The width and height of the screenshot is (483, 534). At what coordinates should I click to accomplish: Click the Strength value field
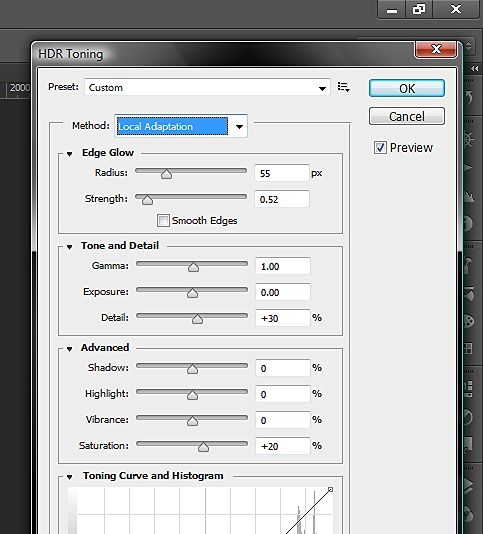coord(282,199)
